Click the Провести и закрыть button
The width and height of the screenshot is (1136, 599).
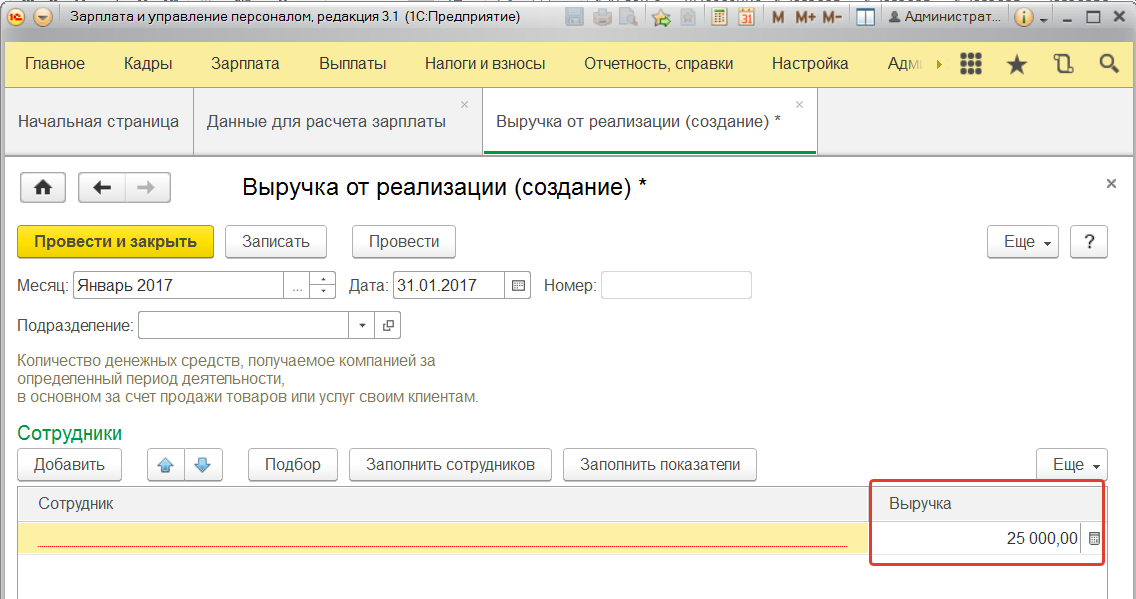tap(115, 242)
